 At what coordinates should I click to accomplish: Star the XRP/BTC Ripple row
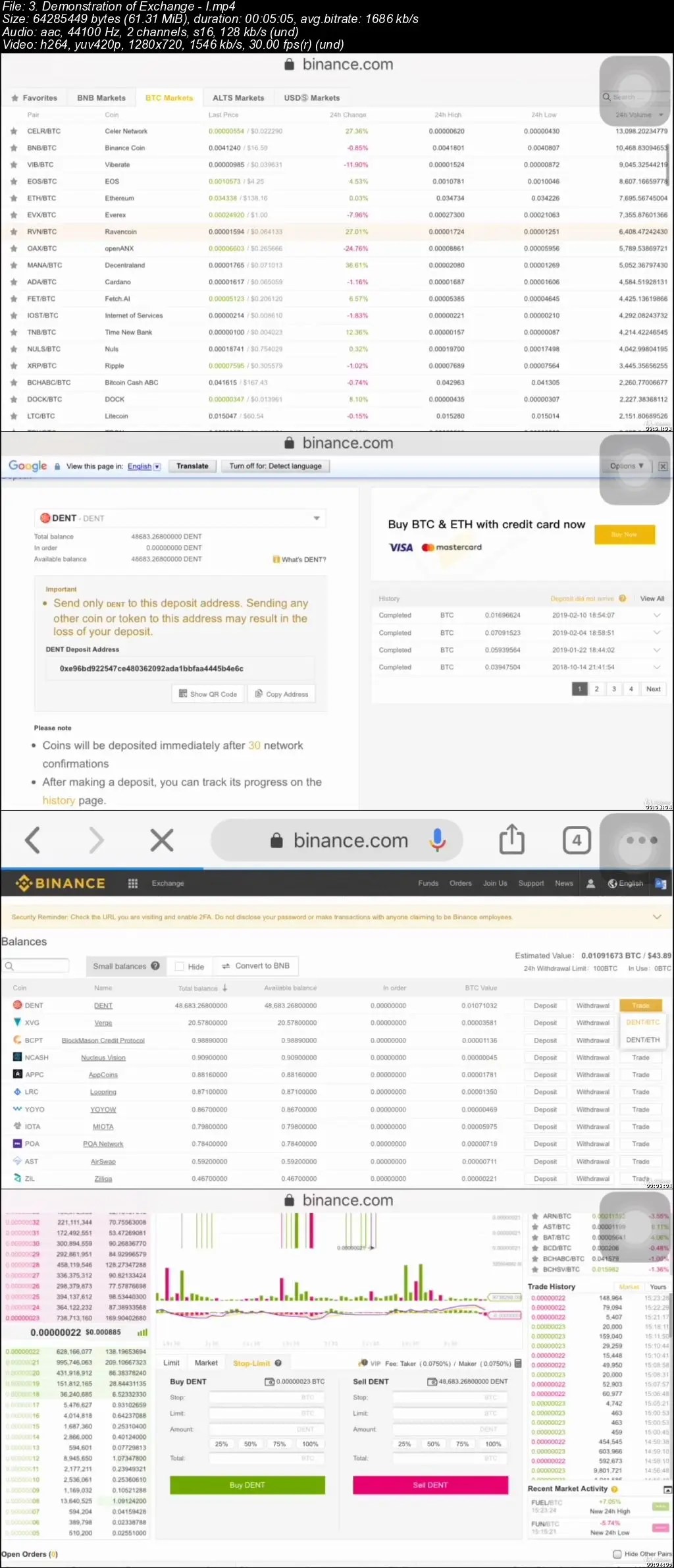14,366
